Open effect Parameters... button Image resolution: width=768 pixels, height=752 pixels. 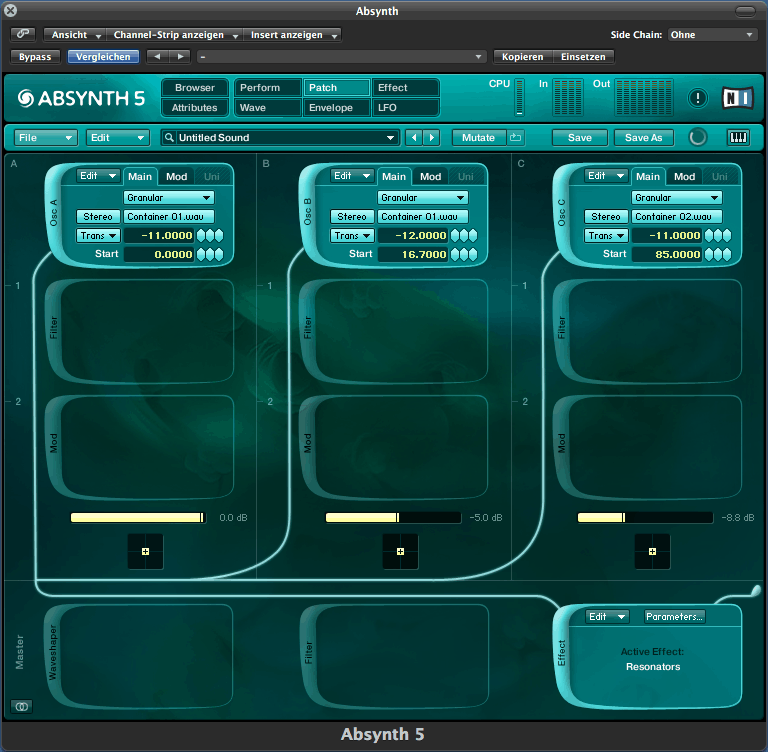pyautogui.click(x=675, y=617)
